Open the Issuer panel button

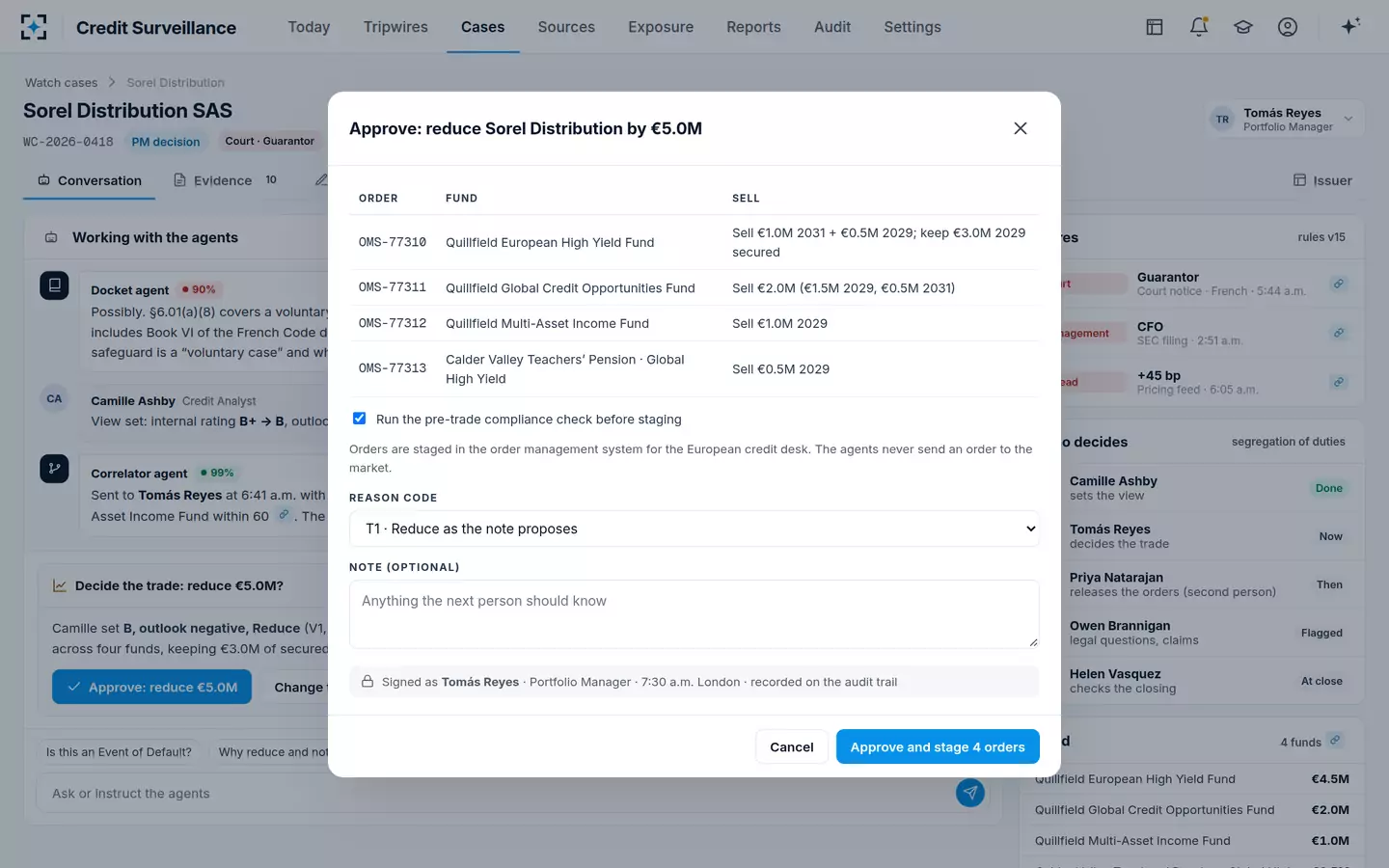tap(1322, 180)
